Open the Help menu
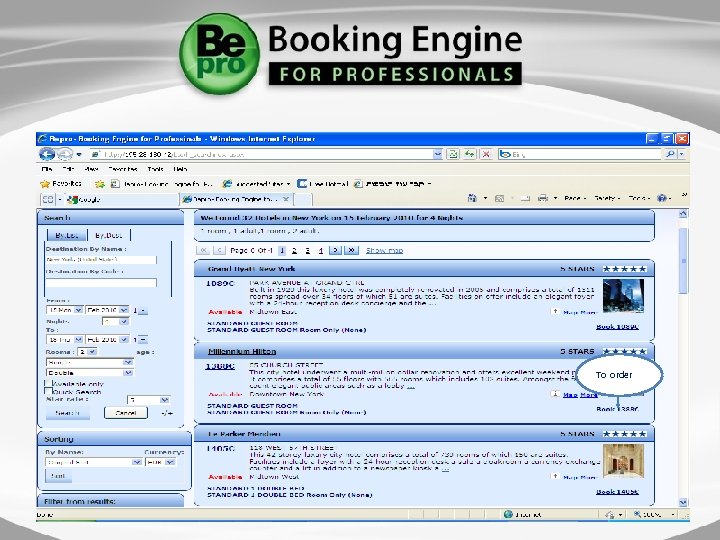Screen dimensions: 720x540 [180, 169]
